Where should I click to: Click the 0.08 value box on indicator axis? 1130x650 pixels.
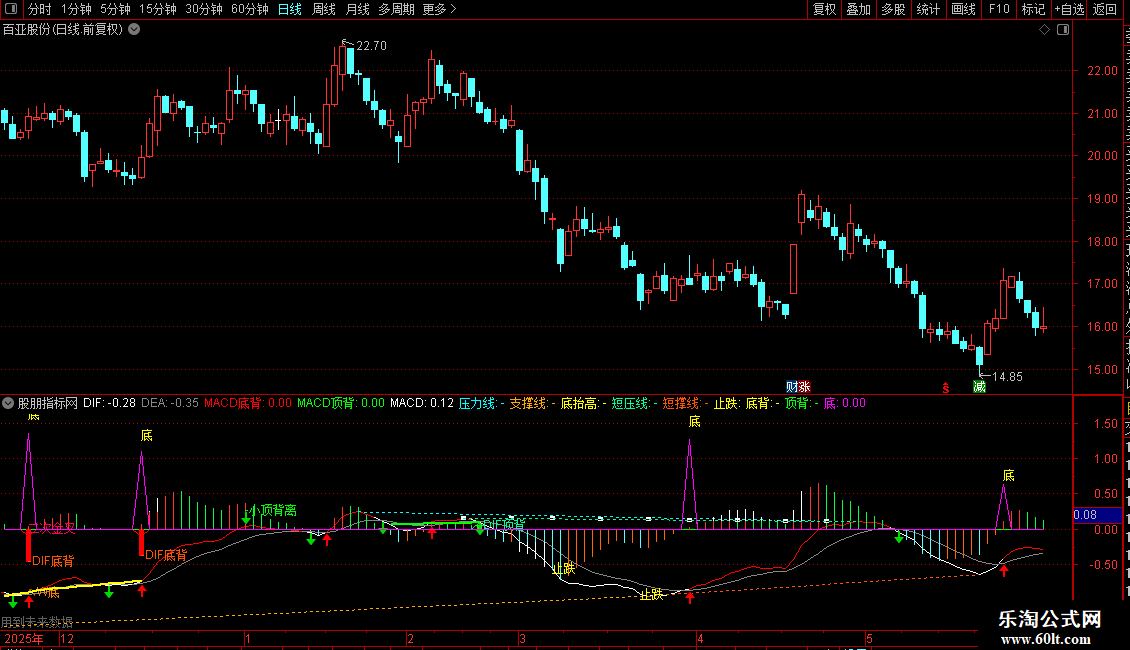click(x=1098, y=515)
